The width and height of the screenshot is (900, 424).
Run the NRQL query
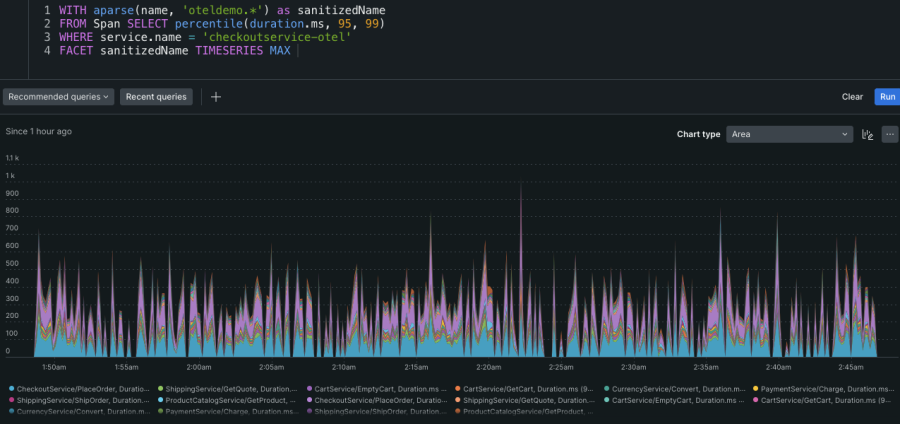886,97
